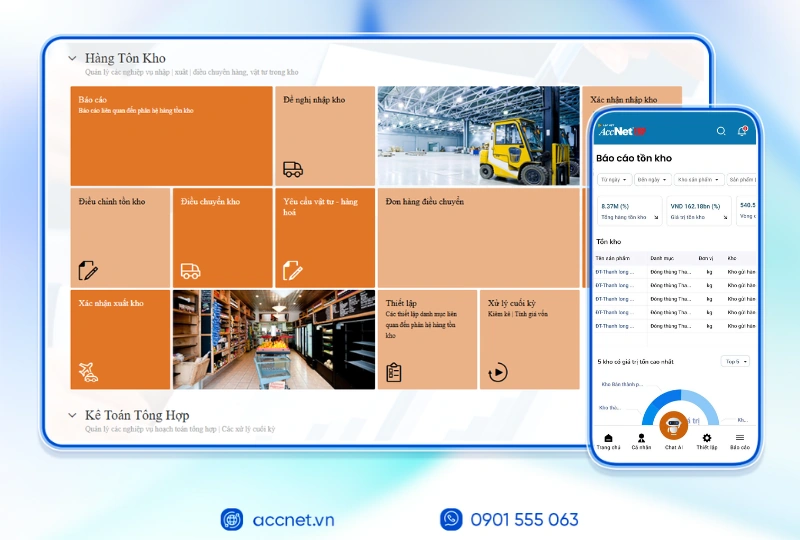
Task: Open the Sản phẩm filter dropdown
Action: click(x=742, y=180)
